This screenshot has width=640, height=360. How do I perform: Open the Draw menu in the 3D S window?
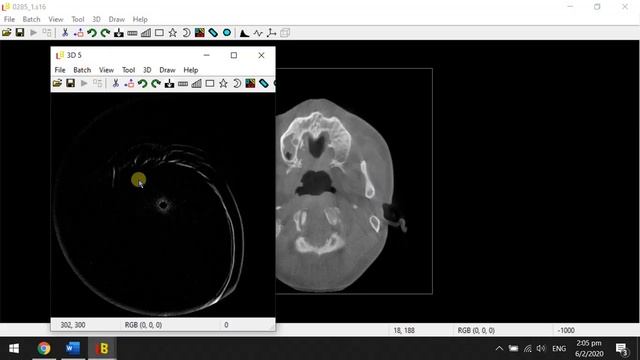pyautogui.click(x=167, y=70)
